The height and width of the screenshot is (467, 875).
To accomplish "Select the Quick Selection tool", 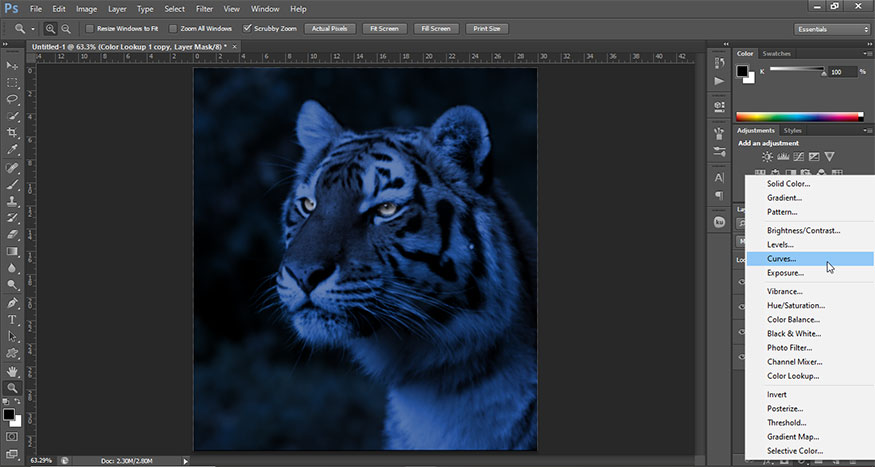I will point(12,116).
